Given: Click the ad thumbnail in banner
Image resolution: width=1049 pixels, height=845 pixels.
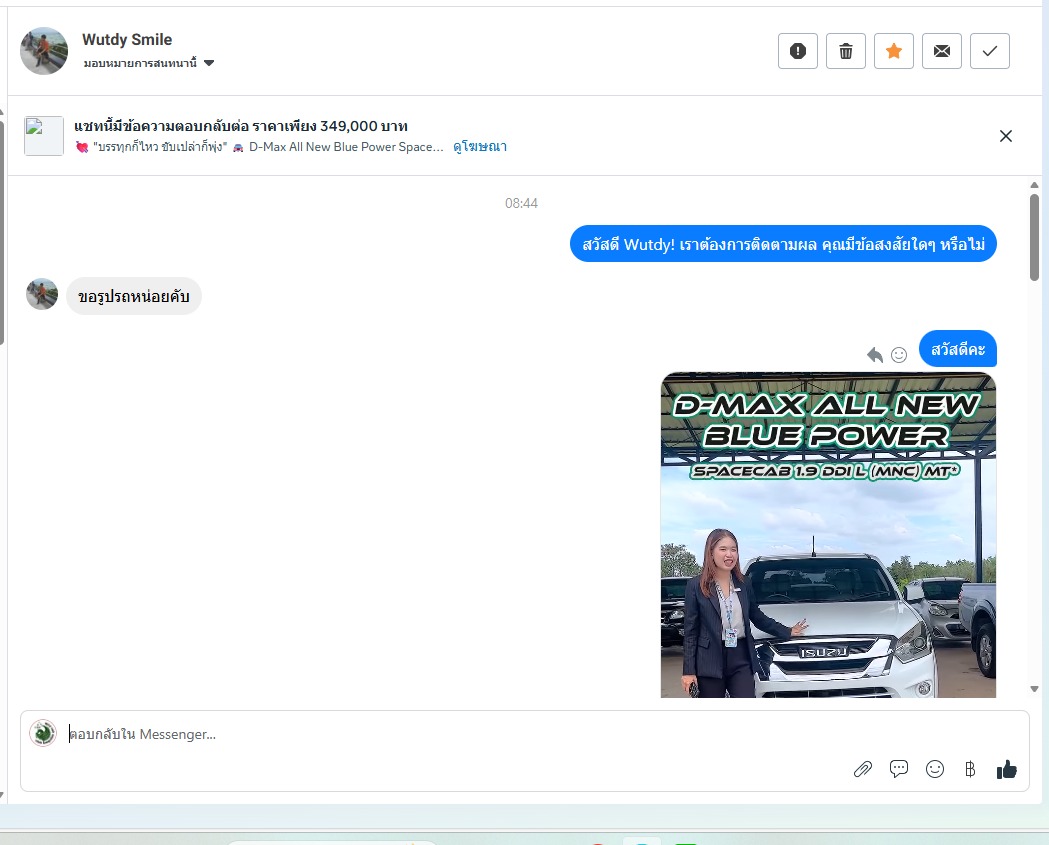Looking at the screenshot, I should pos(43,136).
